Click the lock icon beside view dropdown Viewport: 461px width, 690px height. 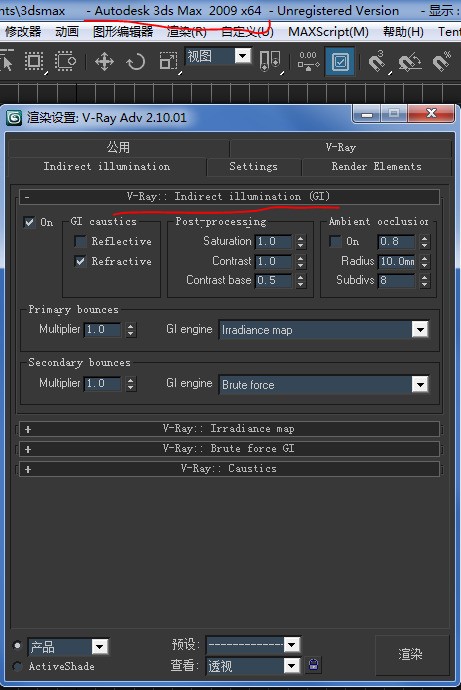click(x=313, y=664)
